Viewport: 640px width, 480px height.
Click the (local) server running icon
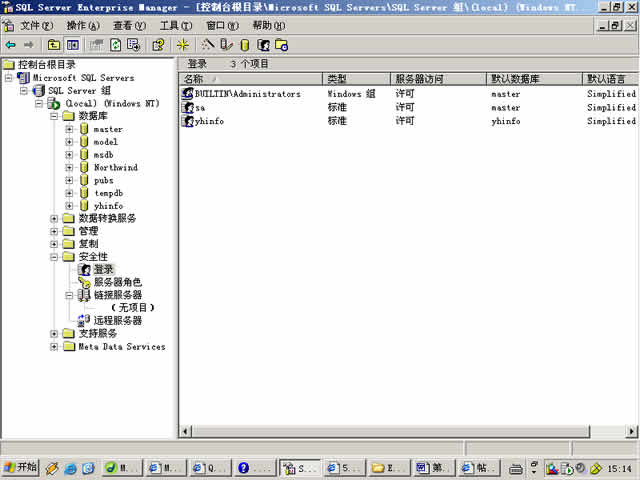click(53, 104)
